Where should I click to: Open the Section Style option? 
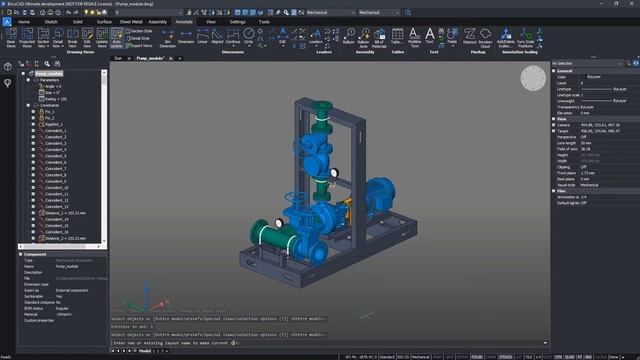139,31
